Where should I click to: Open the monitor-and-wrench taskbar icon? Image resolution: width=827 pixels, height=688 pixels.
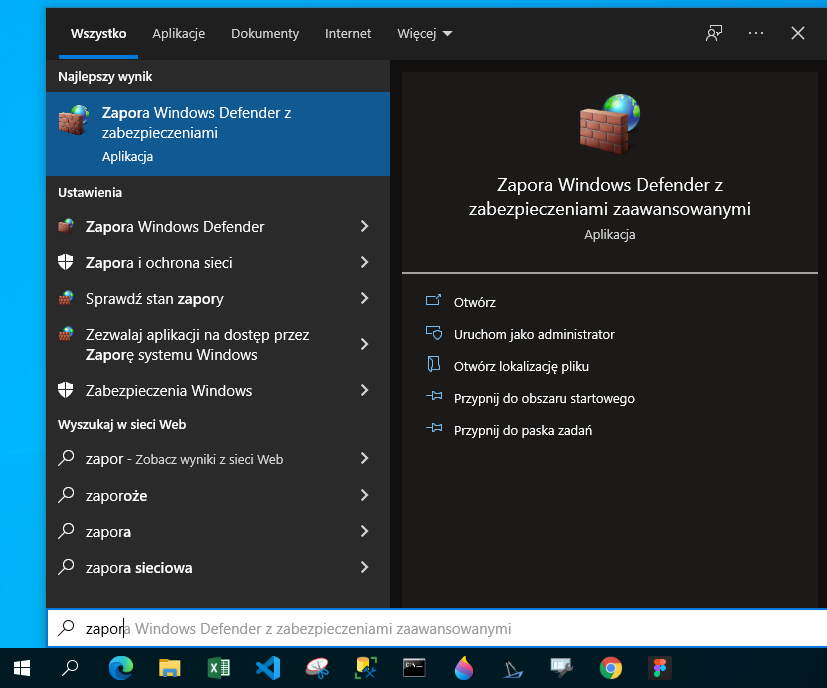coord(561,668)
